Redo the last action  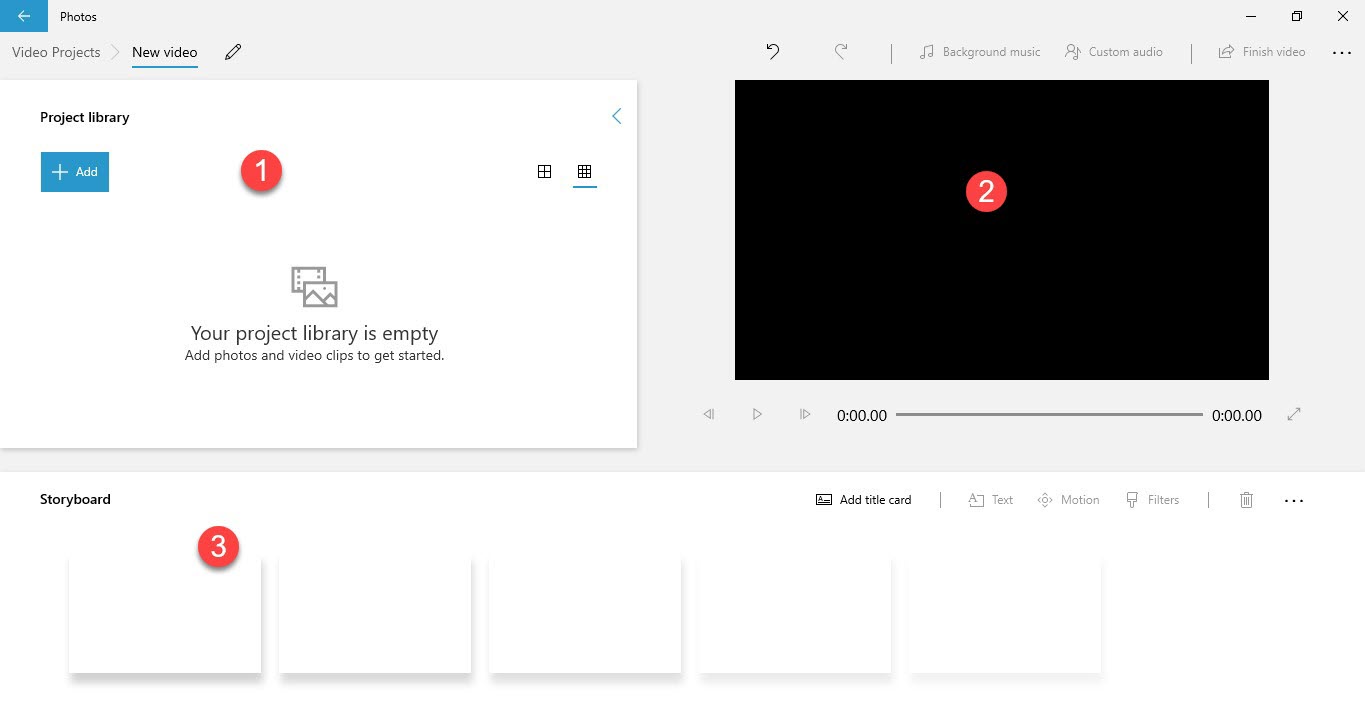tap(841, 52)
